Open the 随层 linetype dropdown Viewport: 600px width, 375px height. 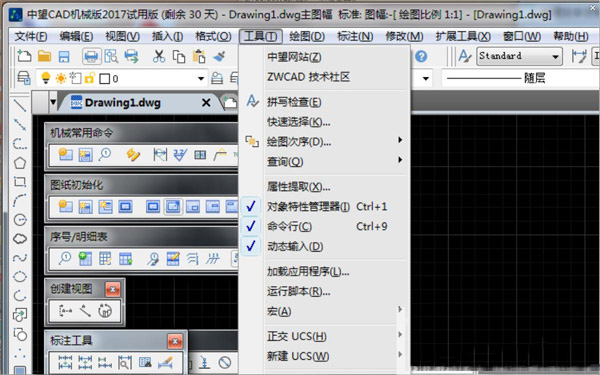[x=520, y=78]
